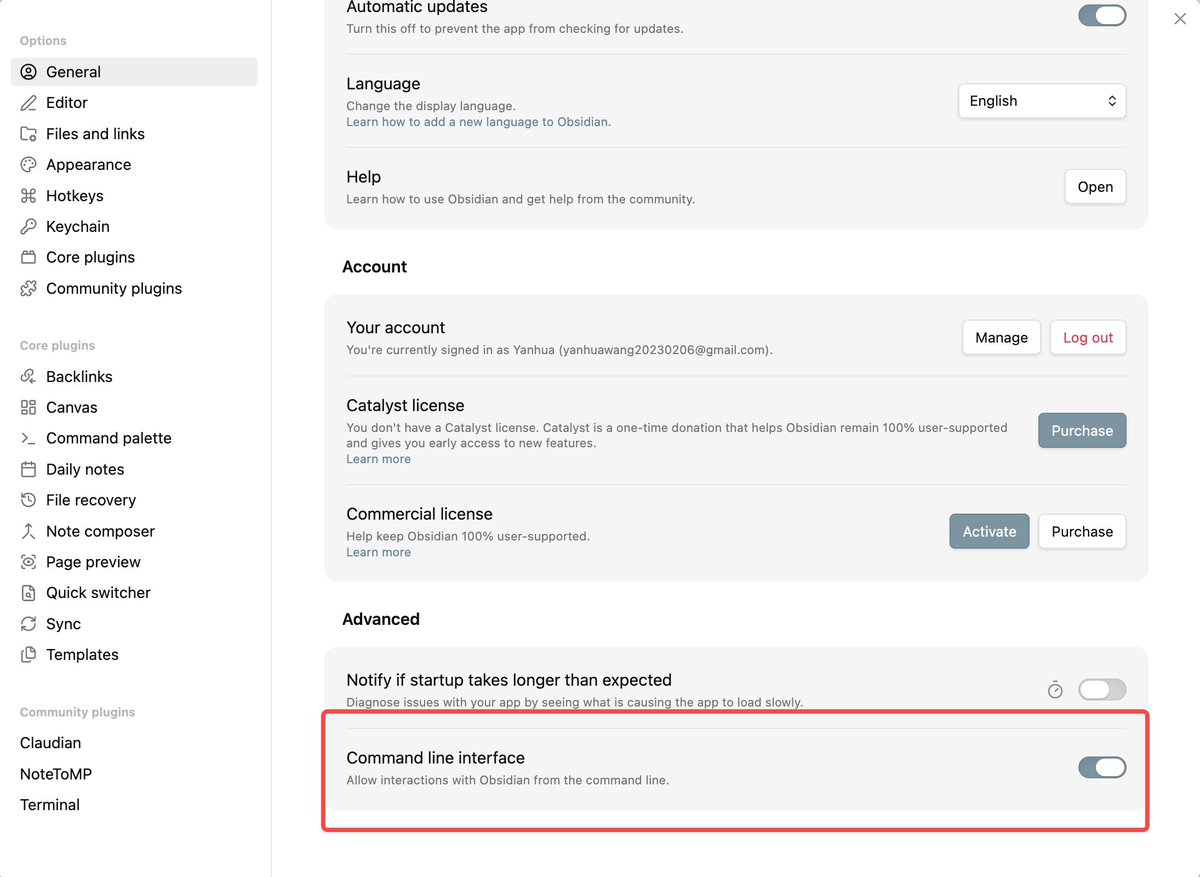Click the Daily notes calendar icon

[x=28, y=469]
